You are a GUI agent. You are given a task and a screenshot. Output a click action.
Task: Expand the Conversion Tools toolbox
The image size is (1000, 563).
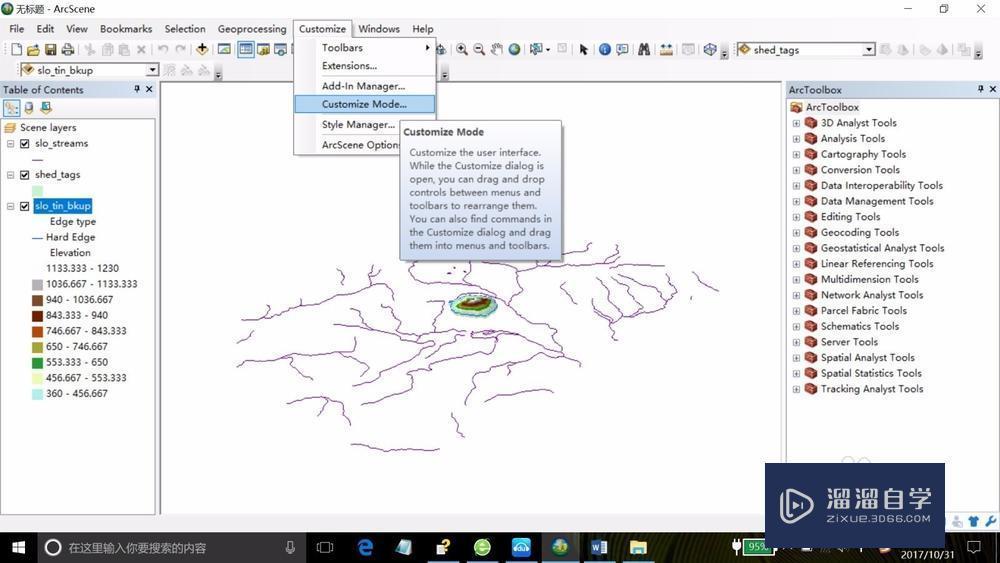coord(796,170)
